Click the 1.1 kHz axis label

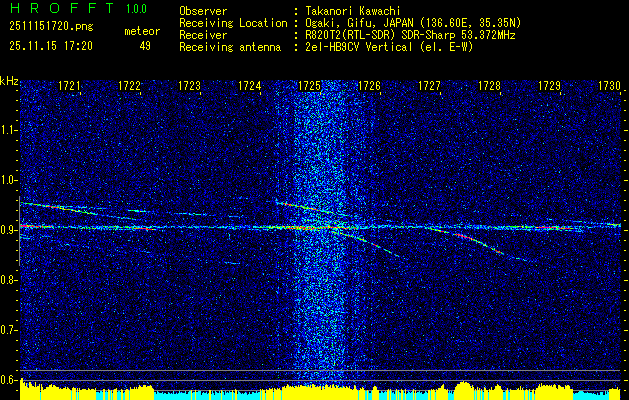(x=8, y=130)
